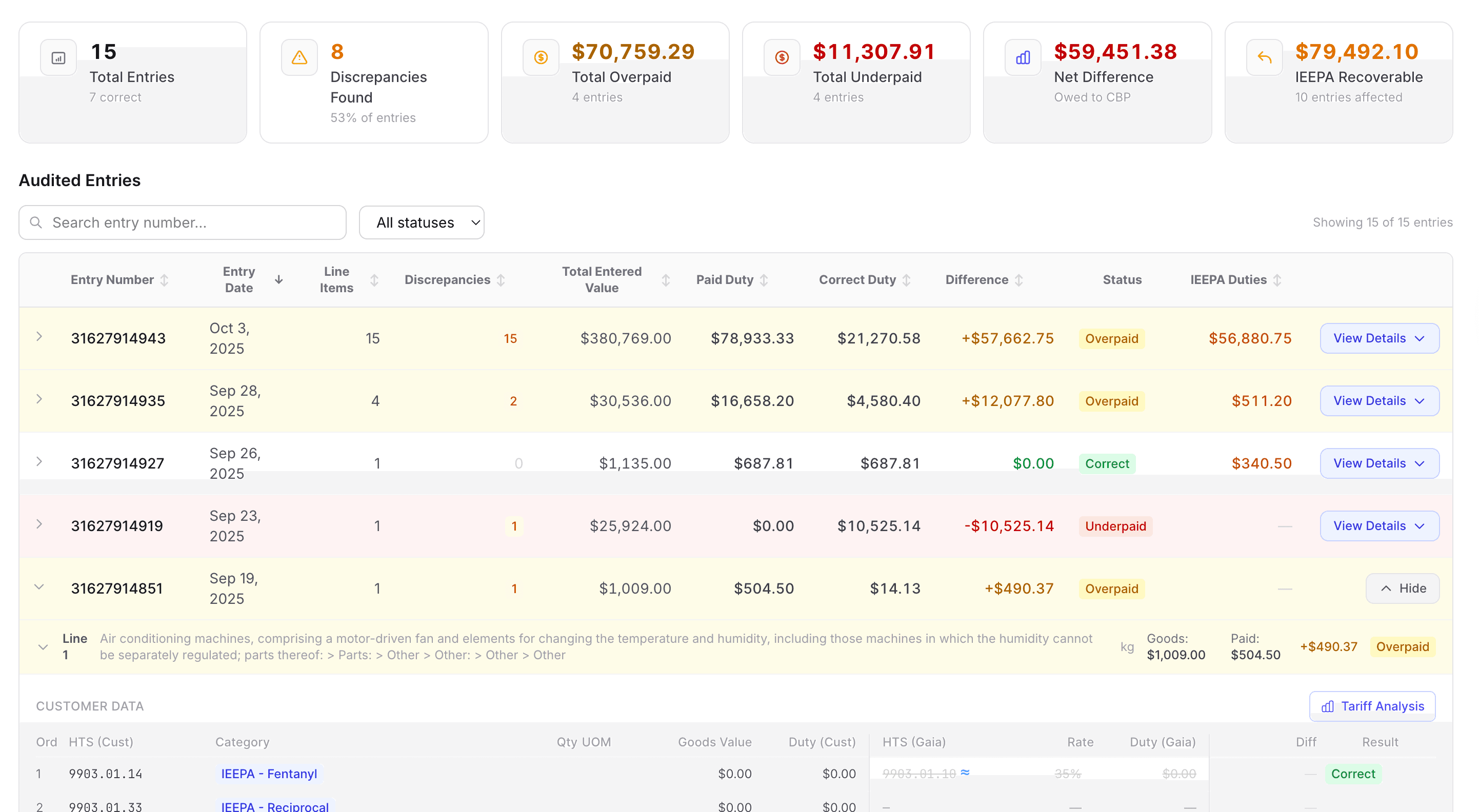Viewport: 1479px width, 812px height.
Task: Expand row for entry 31627914943
Action: pos(39,337)
